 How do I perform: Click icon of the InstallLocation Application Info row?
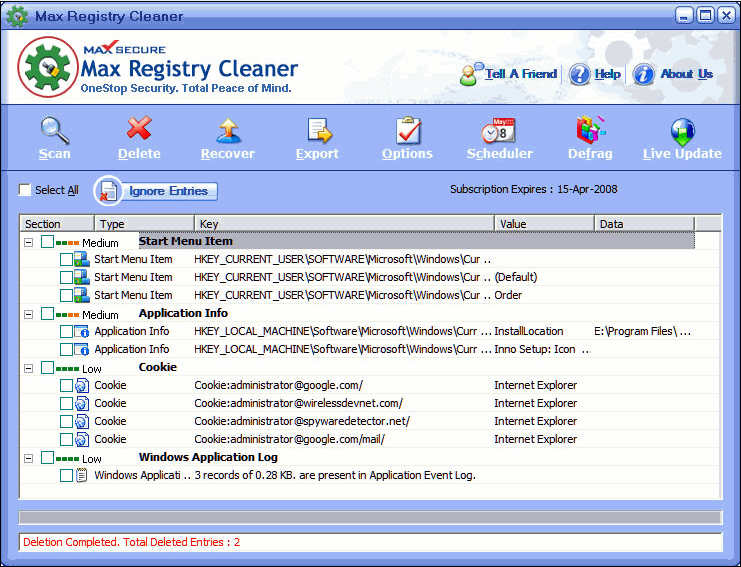pos(81,331)
